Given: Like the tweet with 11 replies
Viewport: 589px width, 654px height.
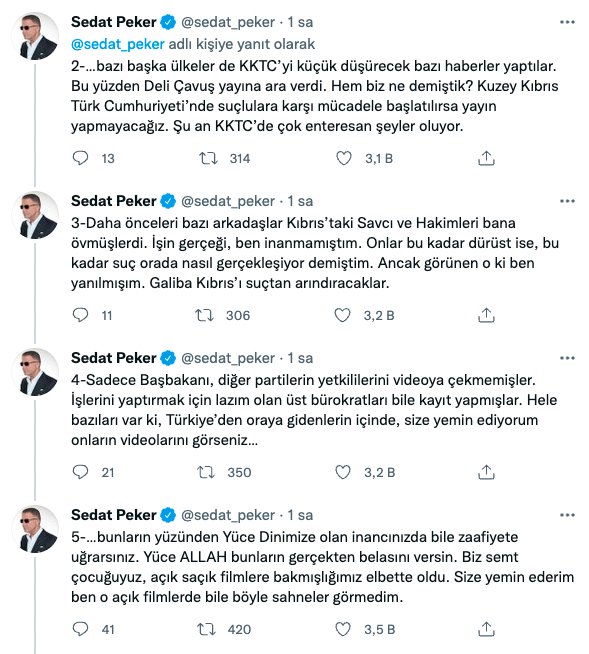Looking at the screenshot, I should (342, 315).
